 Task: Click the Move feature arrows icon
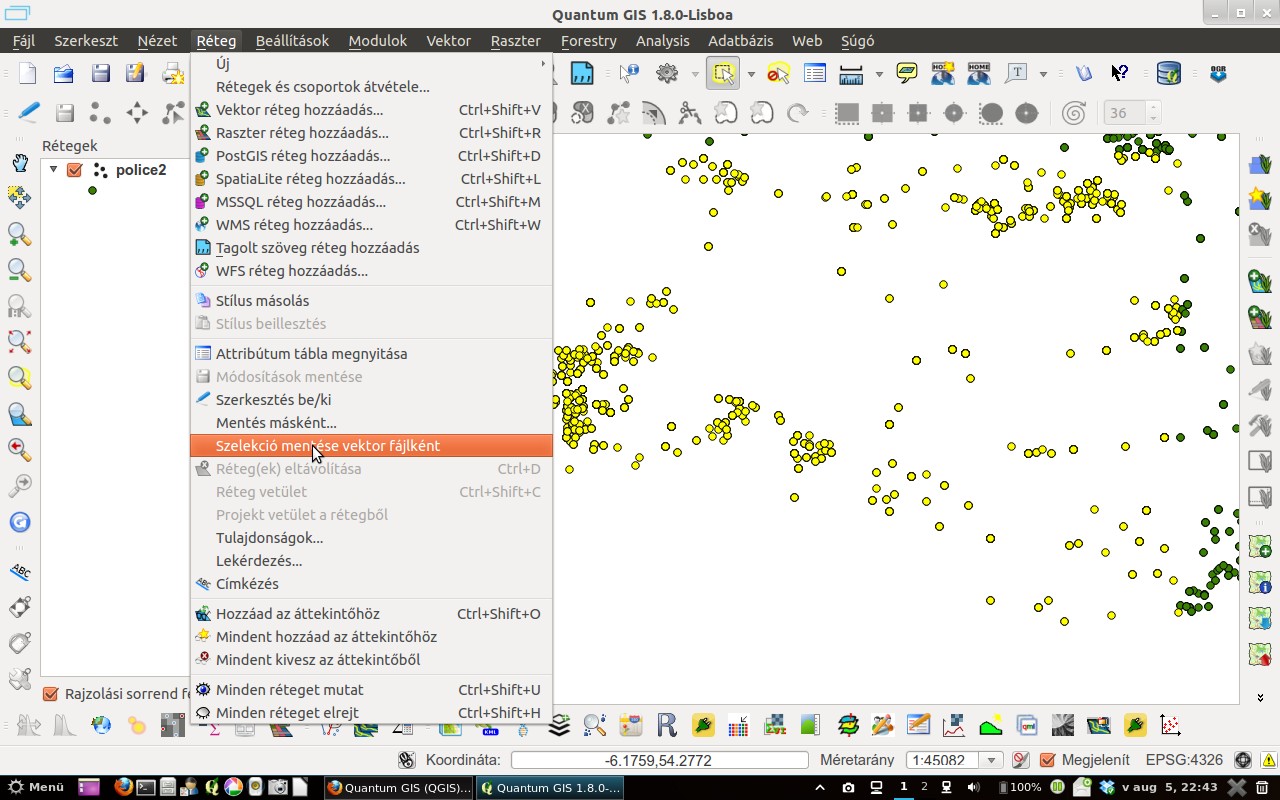coord(136,113)
